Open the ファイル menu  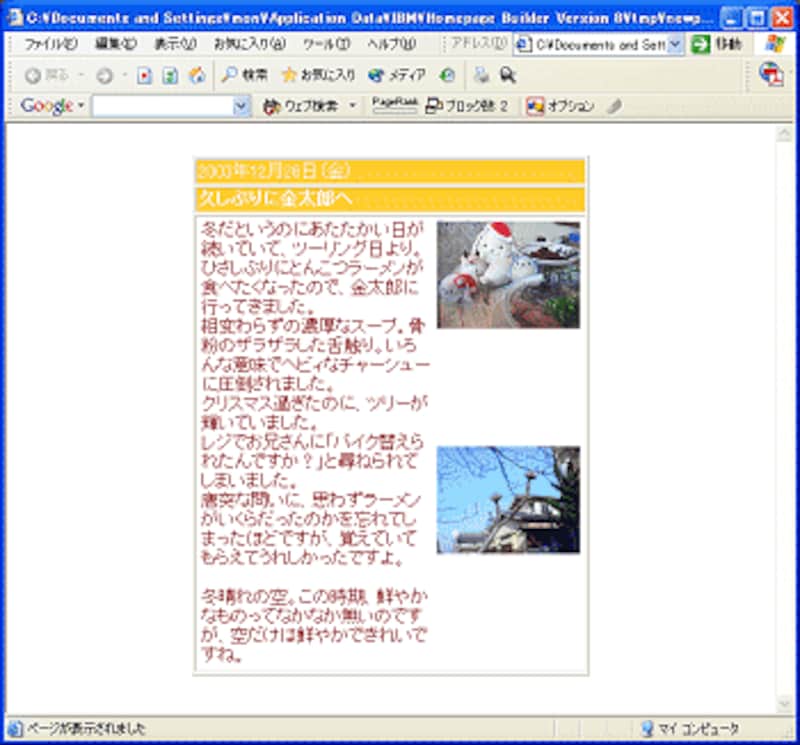[50, 45]
